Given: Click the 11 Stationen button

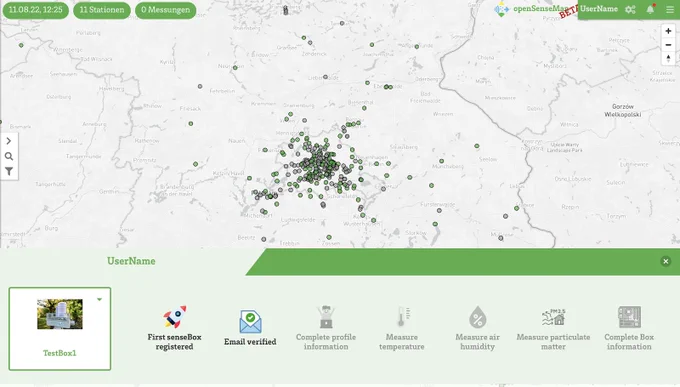Looking at the screenshot, I should tap(101, 10).
